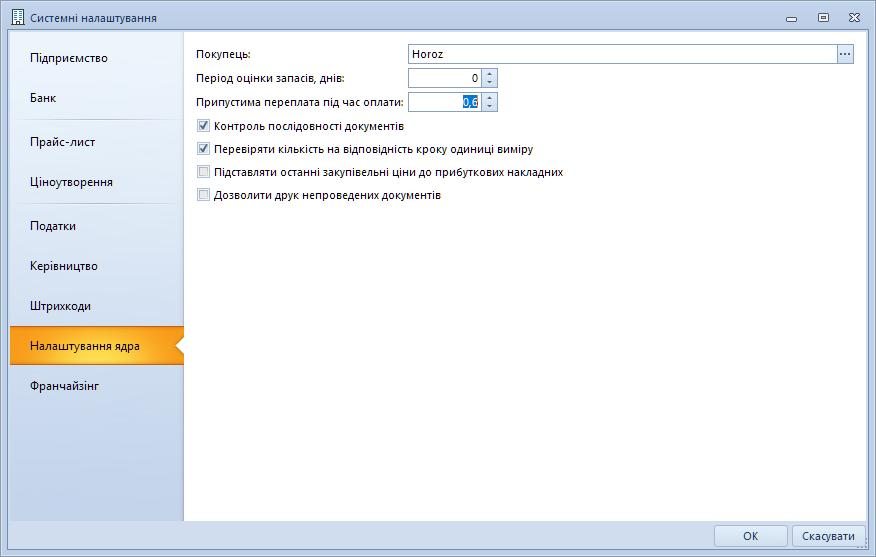876x557 pixels.
Task: Click the ellipsis button next to Покупець field
Action: point(845,54)
